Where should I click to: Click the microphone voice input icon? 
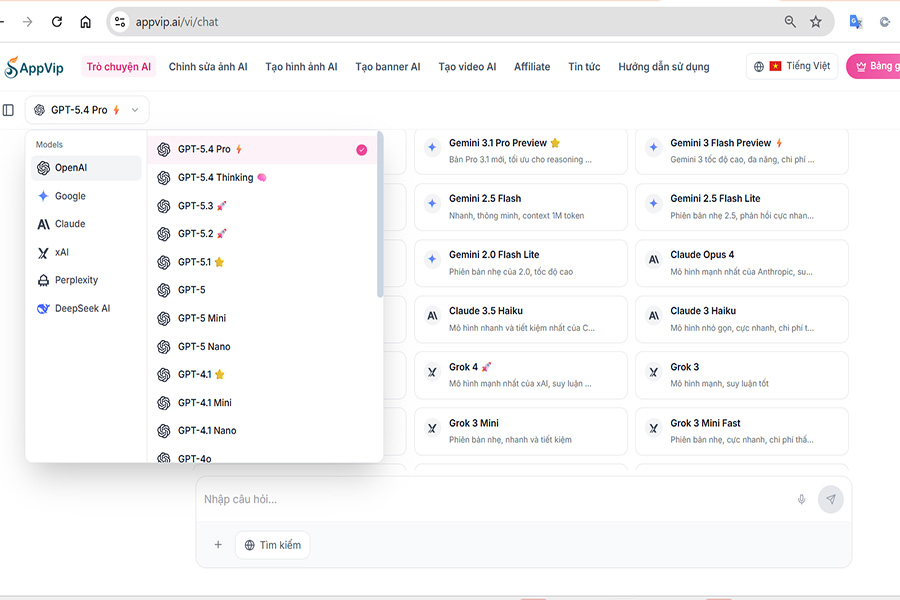(801, 499)
